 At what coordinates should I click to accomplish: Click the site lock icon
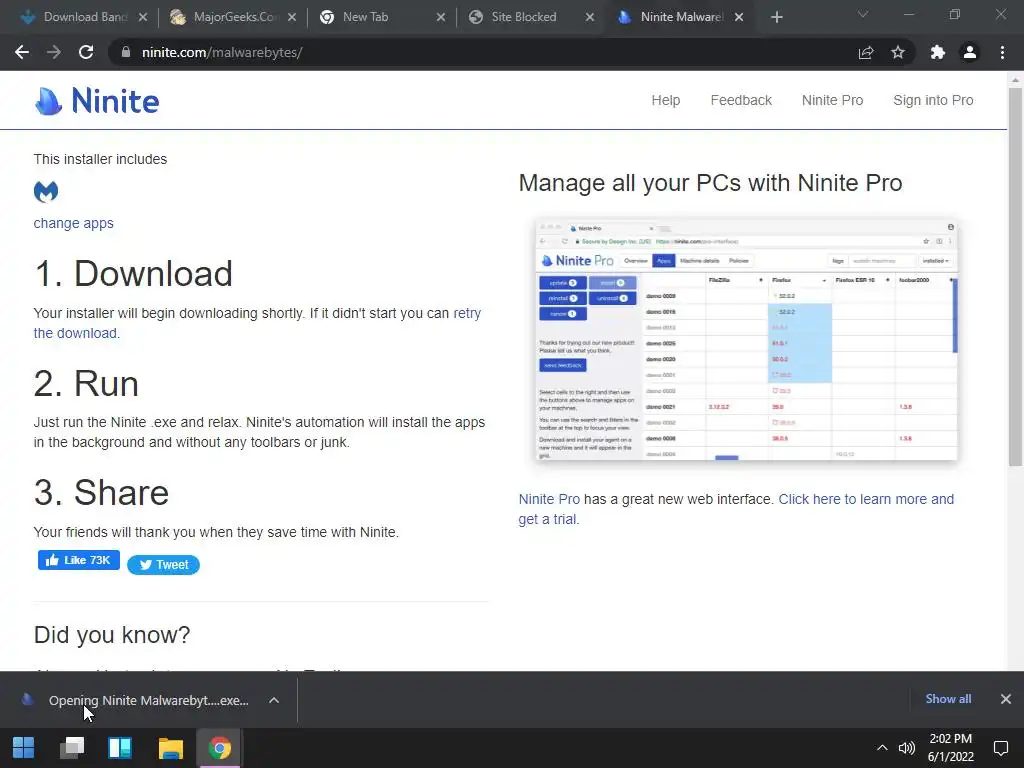click(x=126, y=52)
